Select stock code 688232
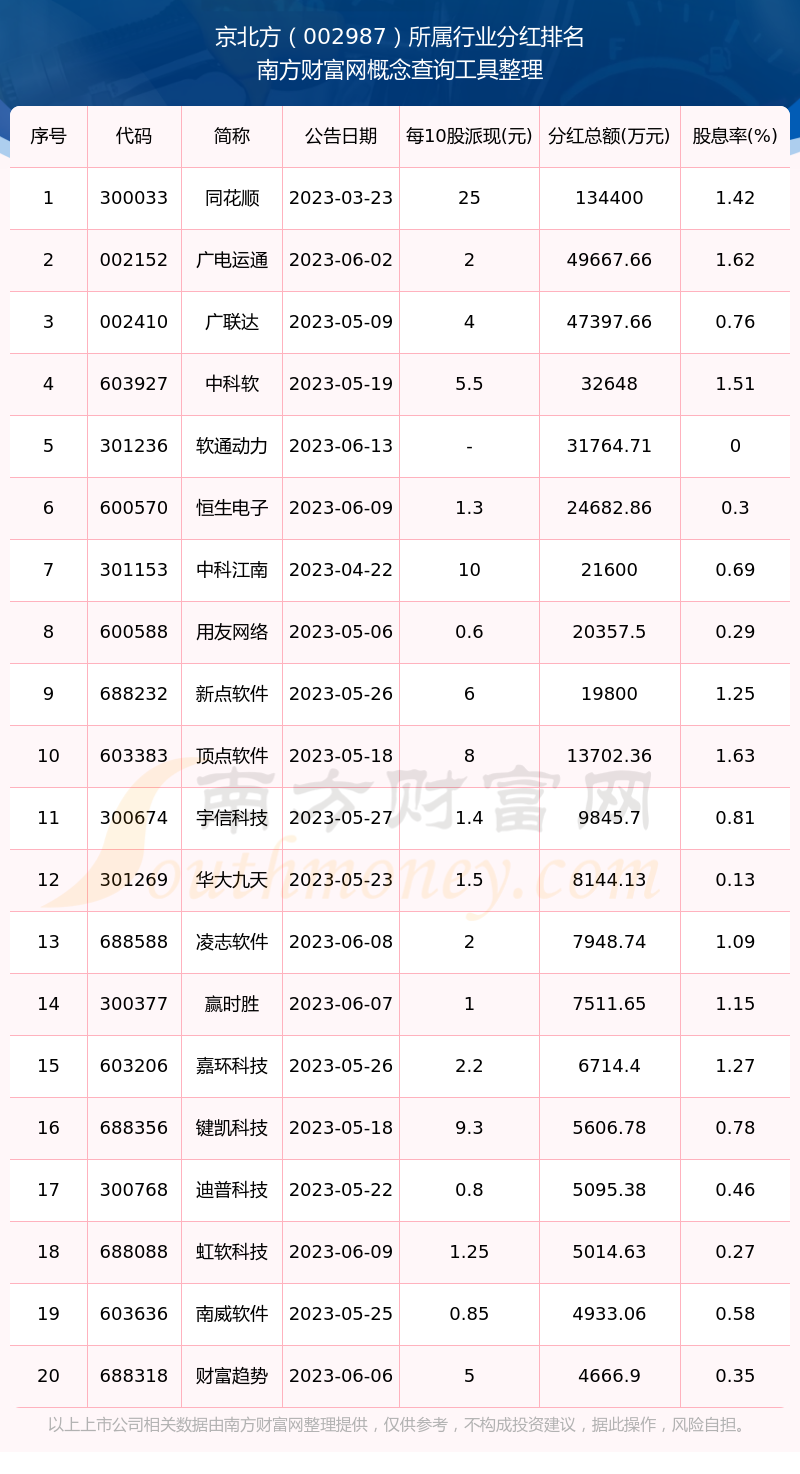This screenshot has width=800, height=1474. (134, 694)
